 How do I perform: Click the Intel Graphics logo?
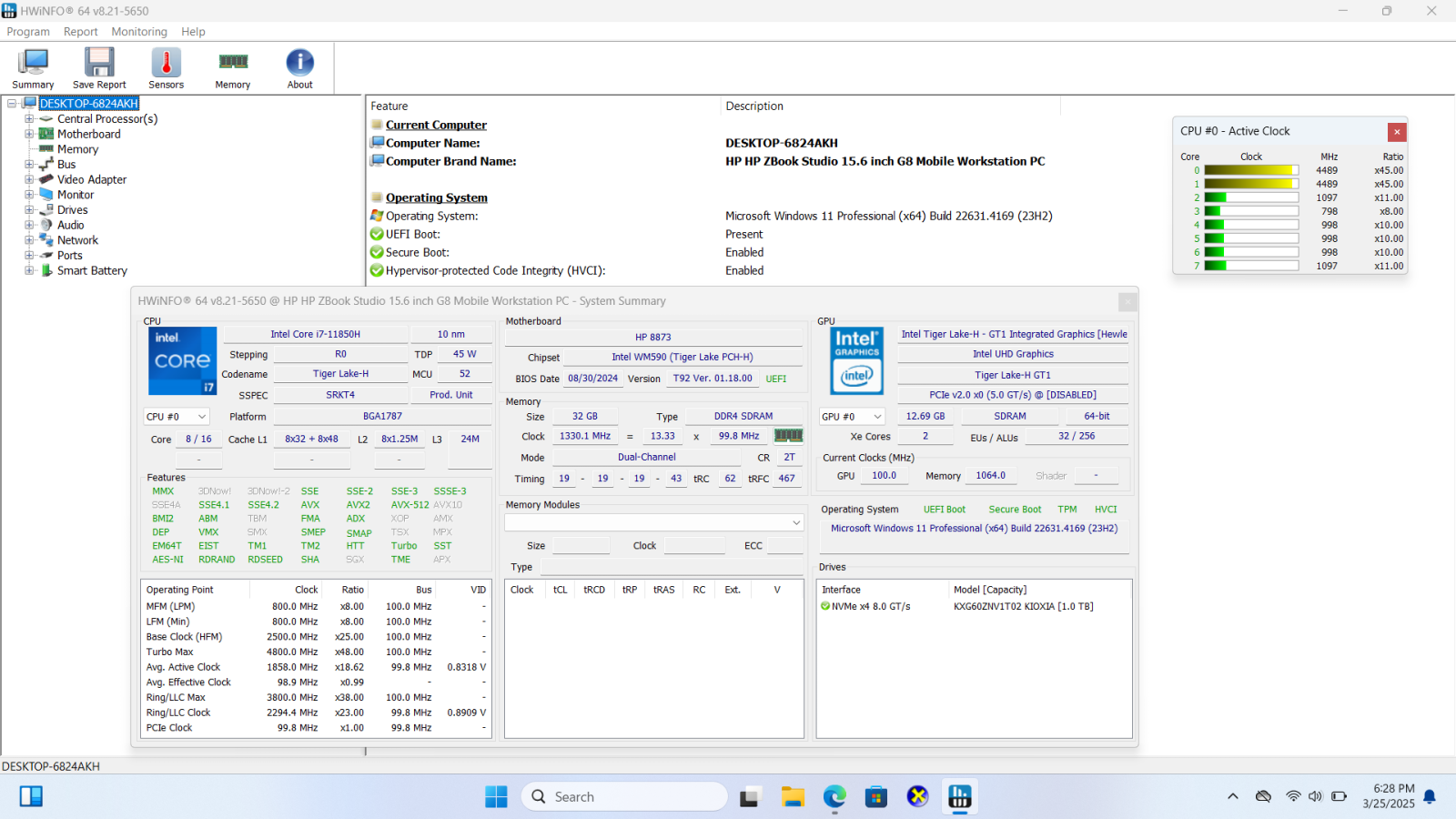[x=857, y=361]
